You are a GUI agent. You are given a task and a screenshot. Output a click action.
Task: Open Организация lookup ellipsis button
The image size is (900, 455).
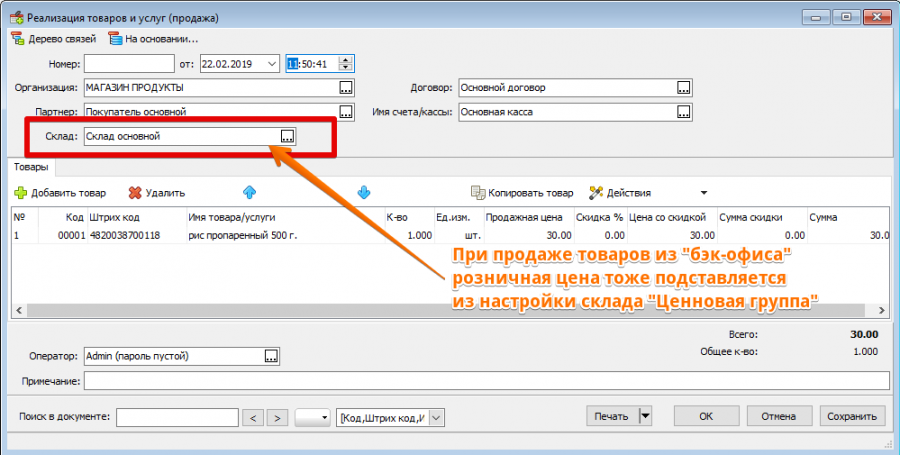[x=346, y=88]
